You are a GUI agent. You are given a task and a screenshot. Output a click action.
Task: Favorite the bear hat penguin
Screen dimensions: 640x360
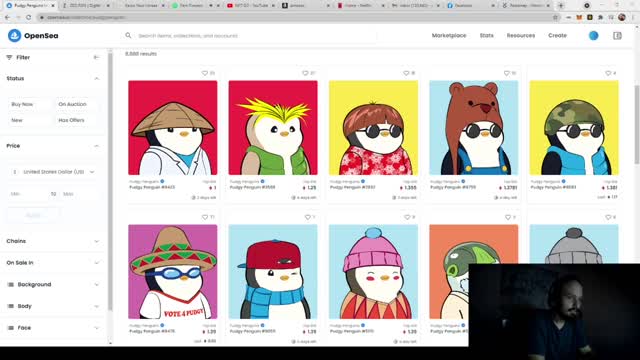click(x=507, y=73)
